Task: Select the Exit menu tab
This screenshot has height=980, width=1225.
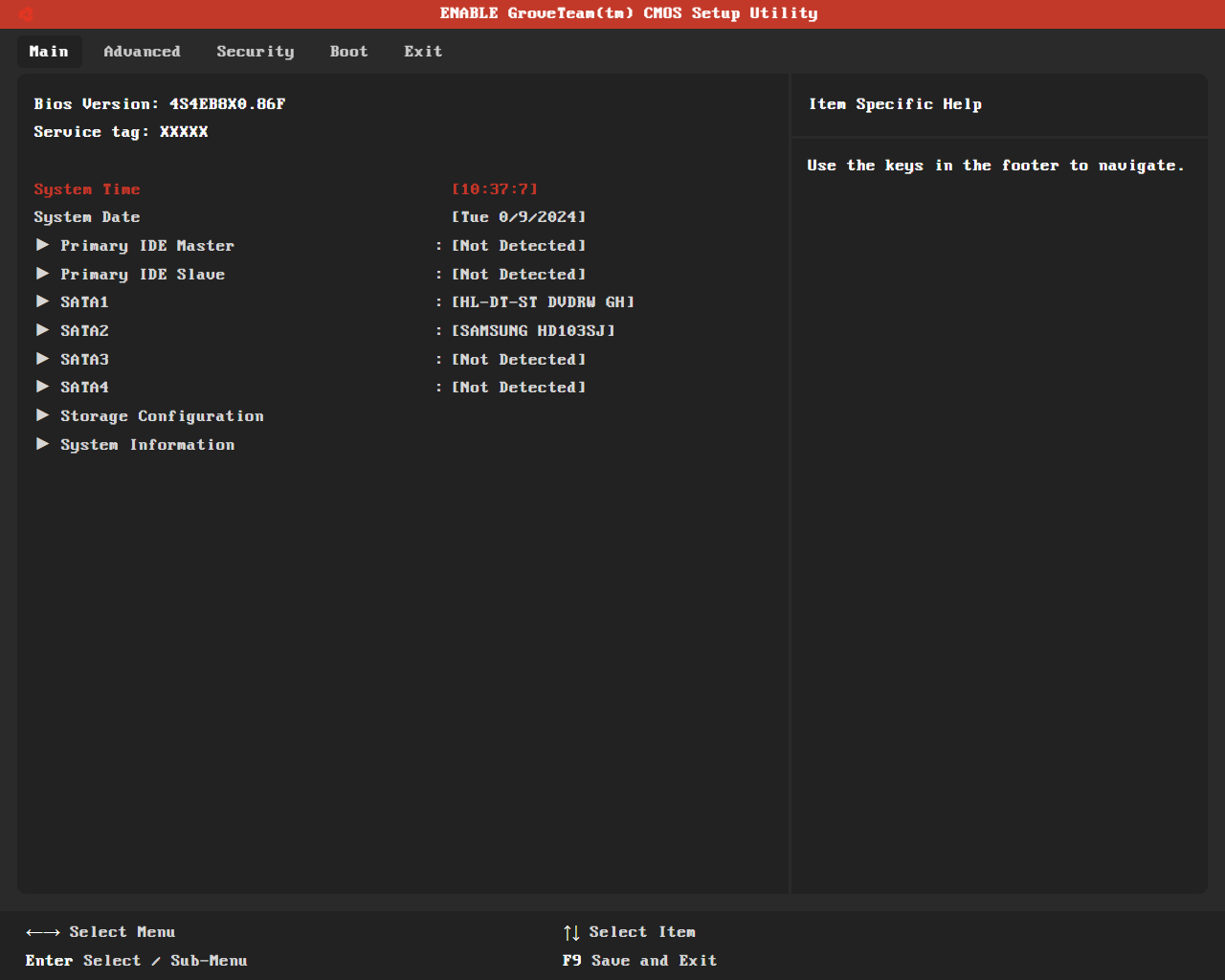Action: (423, 52)
